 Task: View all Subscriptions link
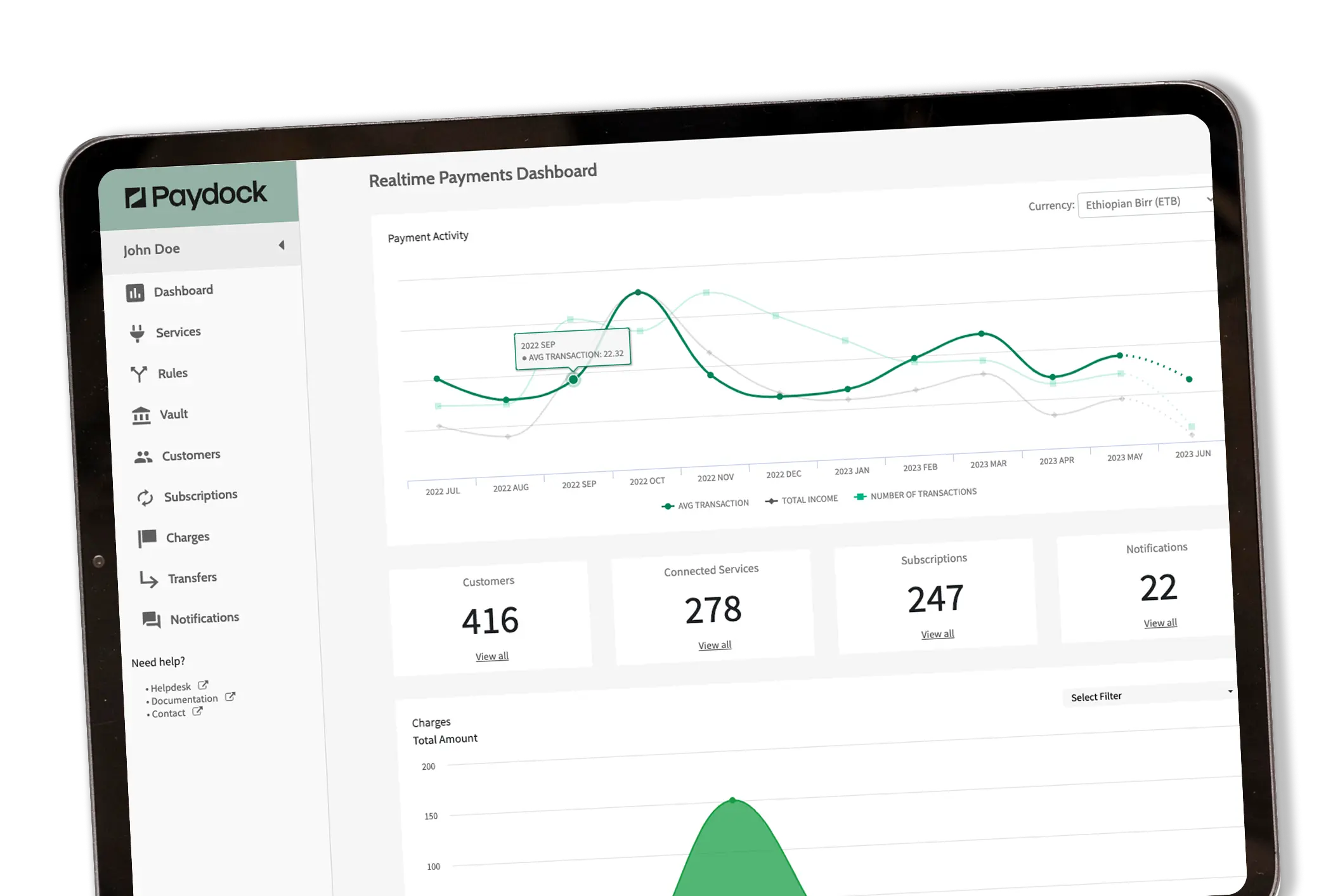click(937, 634)
